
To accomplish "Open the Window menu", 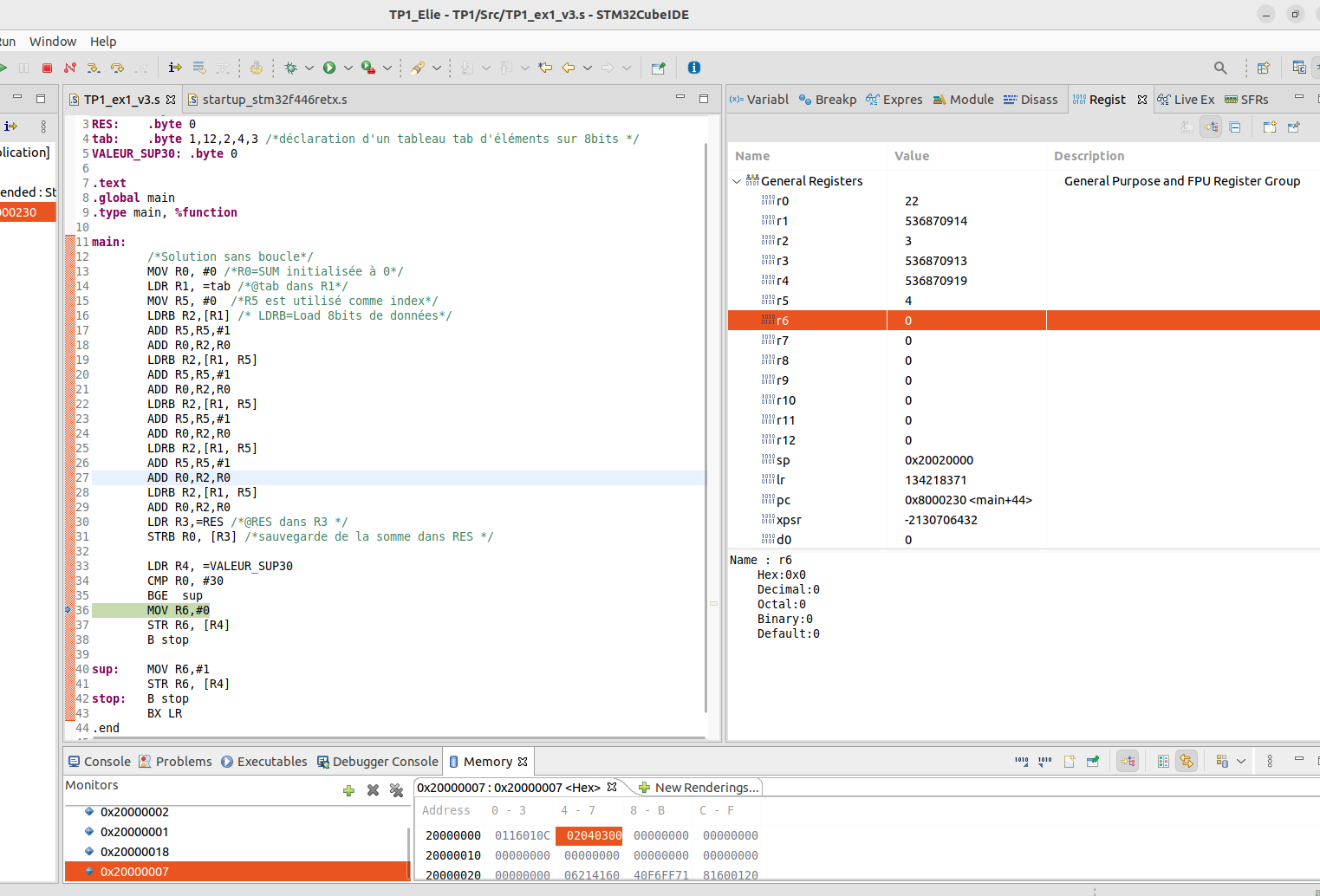I will [53, 42].
